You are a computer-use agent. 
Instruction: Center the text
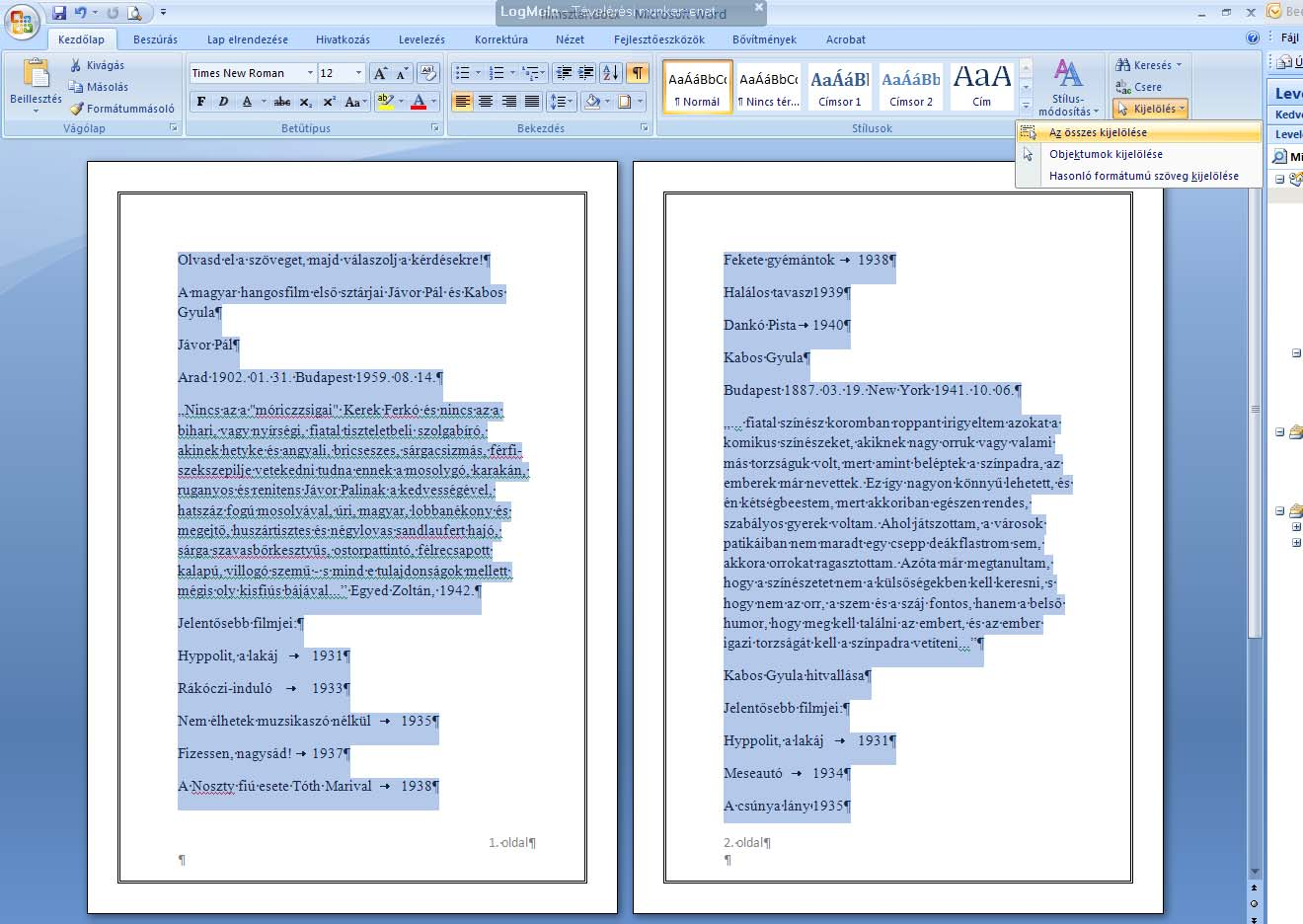pos(486,102)
